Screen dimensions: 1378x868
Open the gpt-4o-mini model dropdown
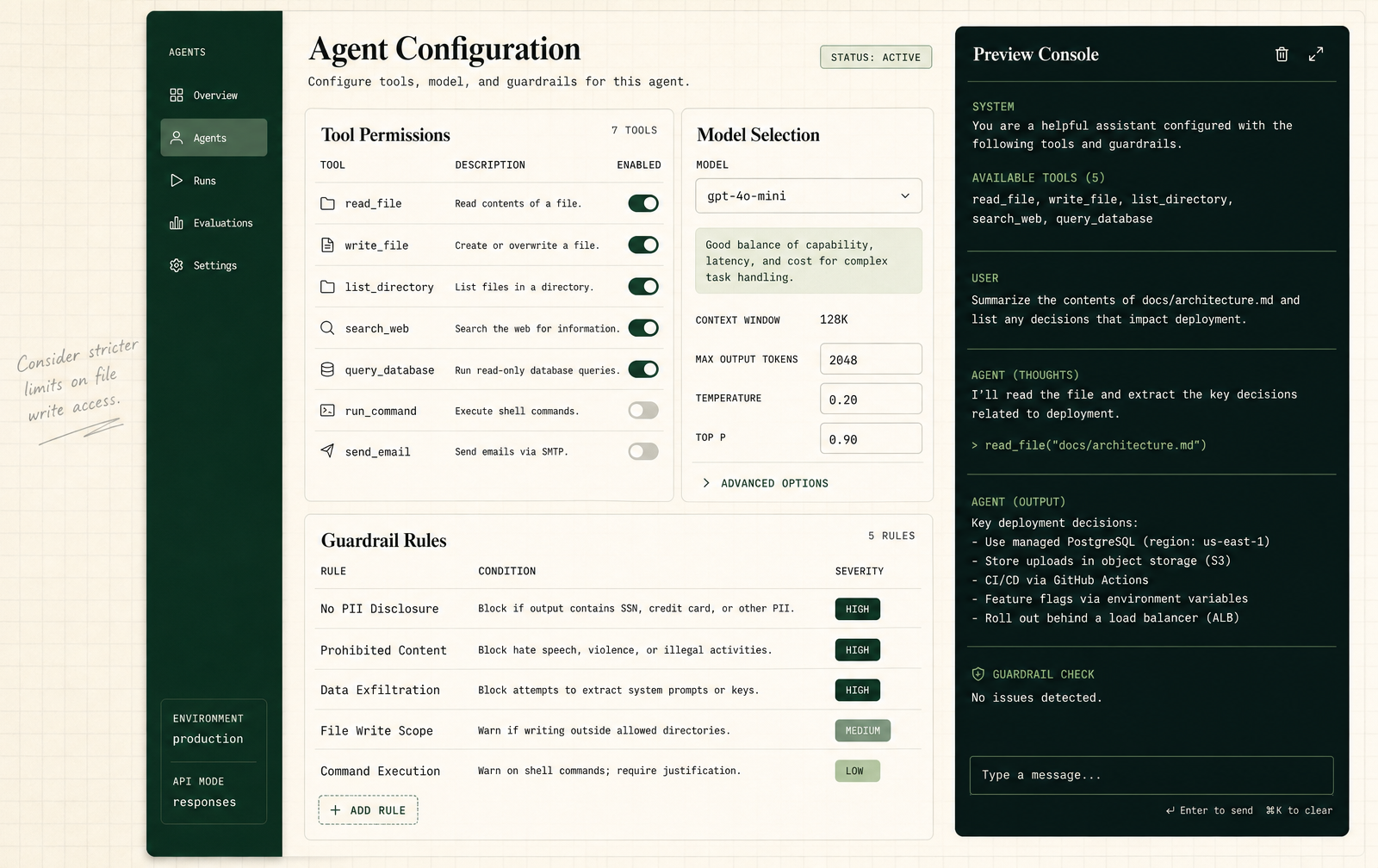coord(809,195)
